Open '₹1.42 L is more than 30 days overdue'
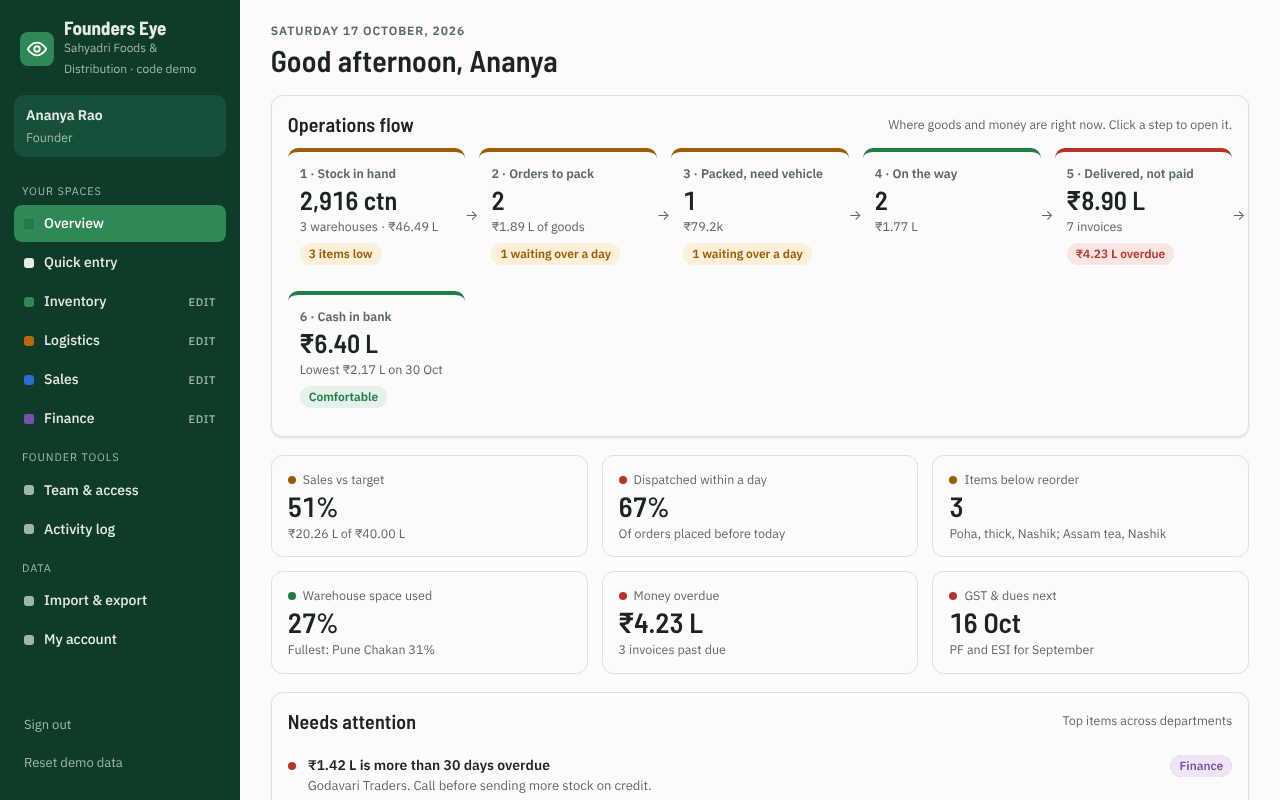This screenshot has width=1280, height=800. 429,765
